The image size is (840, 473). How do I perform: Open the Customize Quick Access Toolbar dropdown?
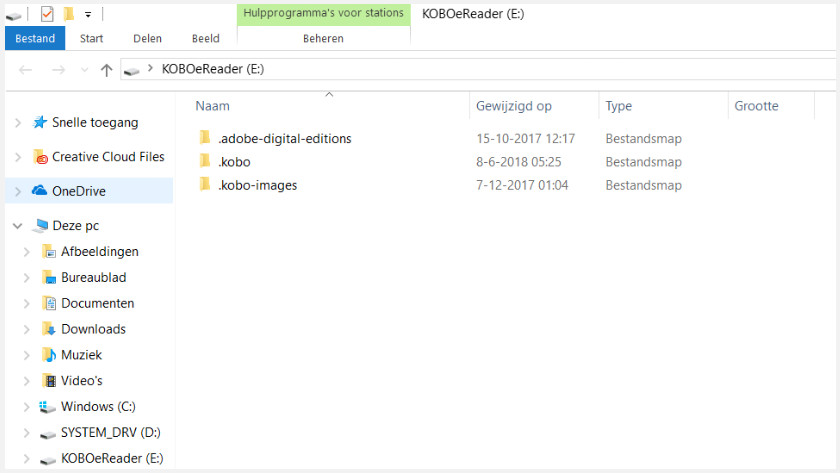[88, 15]
